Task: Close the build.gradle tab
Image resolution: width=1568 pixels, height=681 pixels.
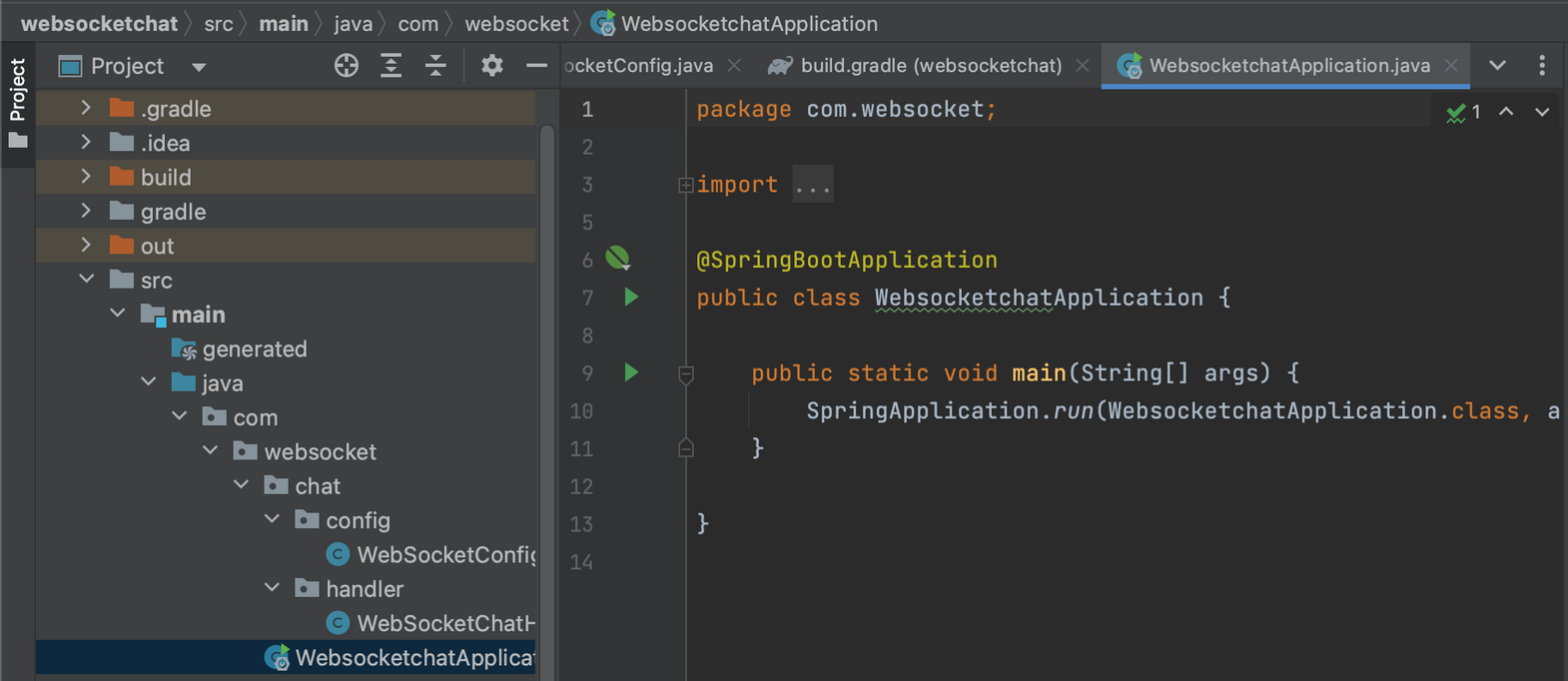Action: (x=1083, y=66)
